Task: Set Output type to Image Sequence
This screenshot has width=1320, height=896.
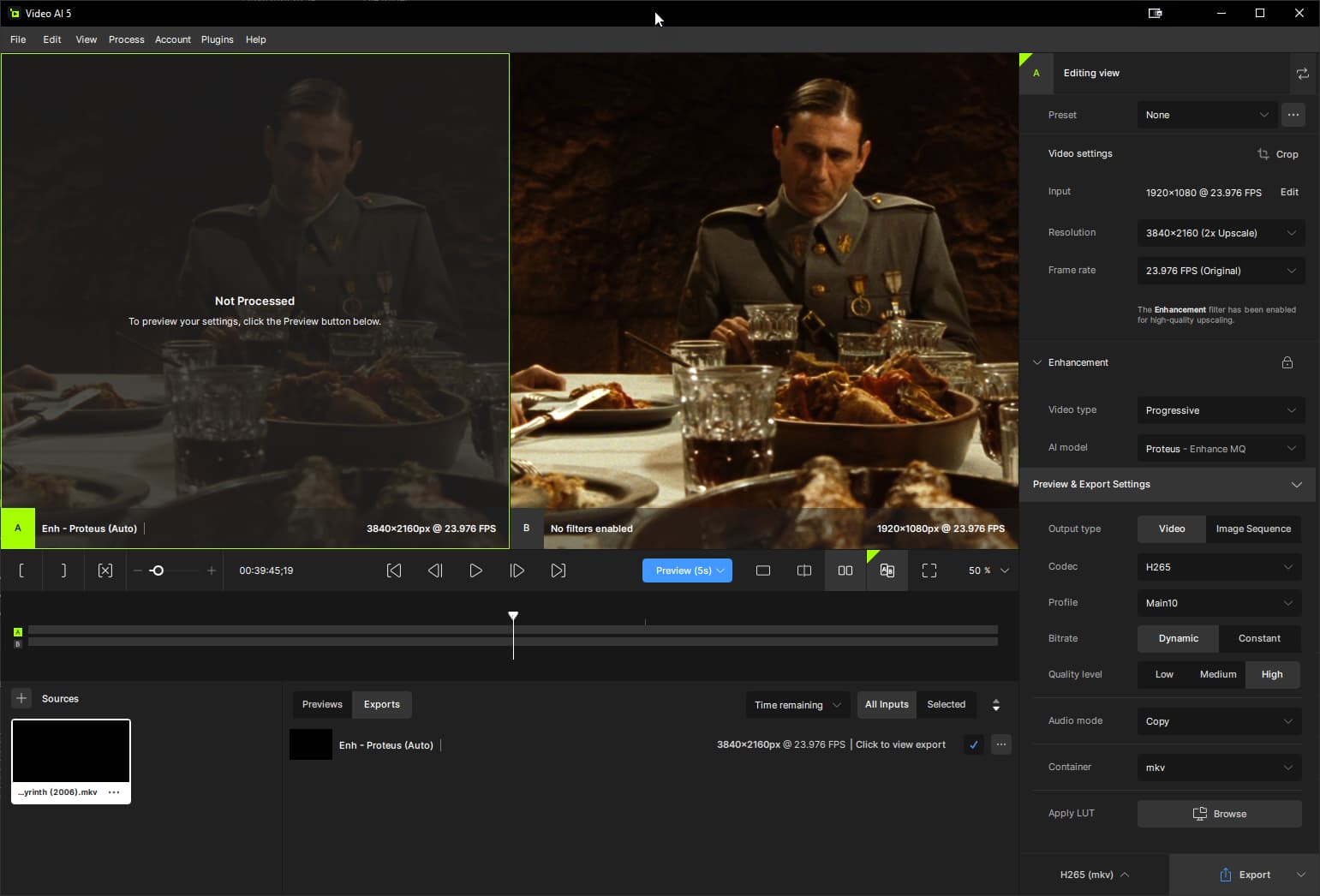Action: (x=1252, y=529)
